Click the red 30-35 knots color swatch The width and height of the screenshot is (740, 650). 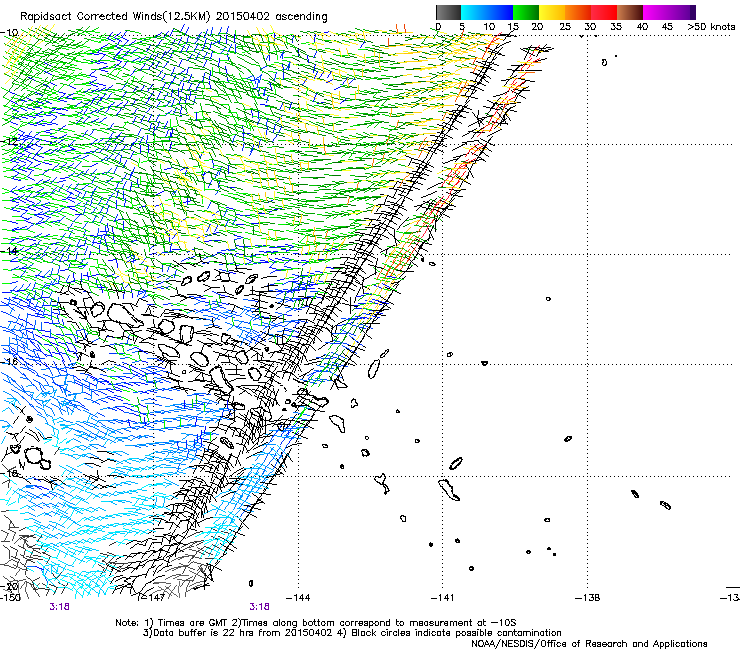point(604,12)
